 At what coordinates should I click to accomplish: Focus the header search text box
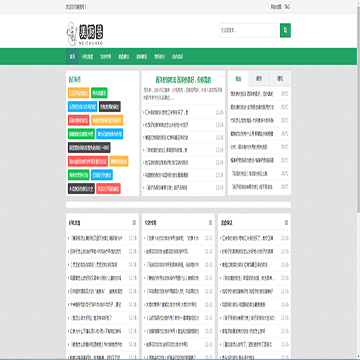[x=250, y=30]
